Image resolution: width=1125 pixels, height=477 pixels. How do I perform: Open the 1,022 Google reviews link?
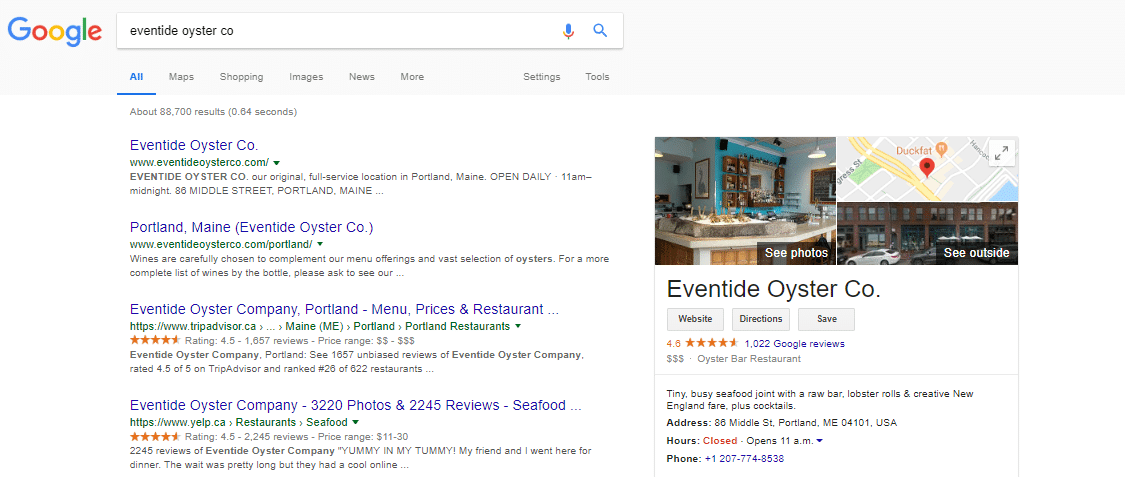(x=794, y=344)
